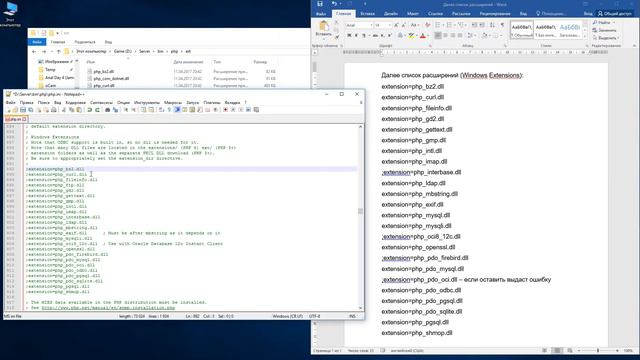Decrease font size in Word

(404, 25)
